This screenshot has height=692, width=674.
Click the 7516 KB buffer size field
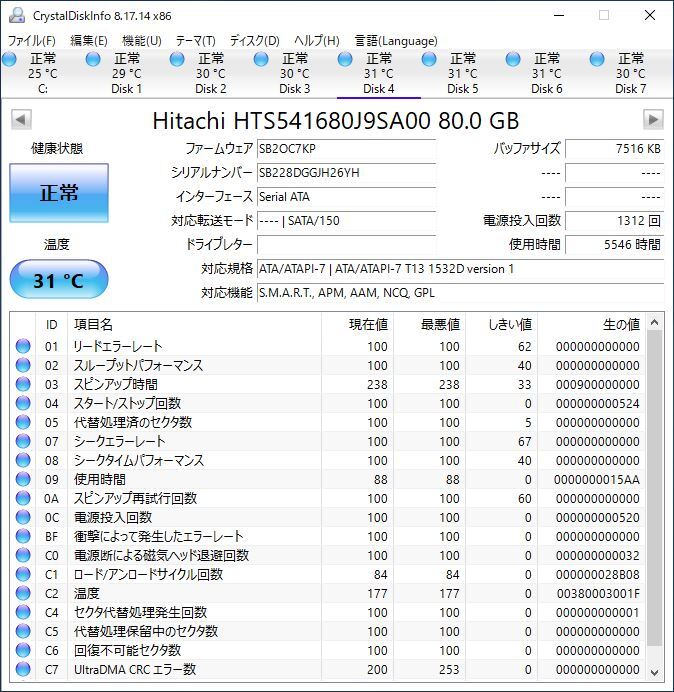614,149
